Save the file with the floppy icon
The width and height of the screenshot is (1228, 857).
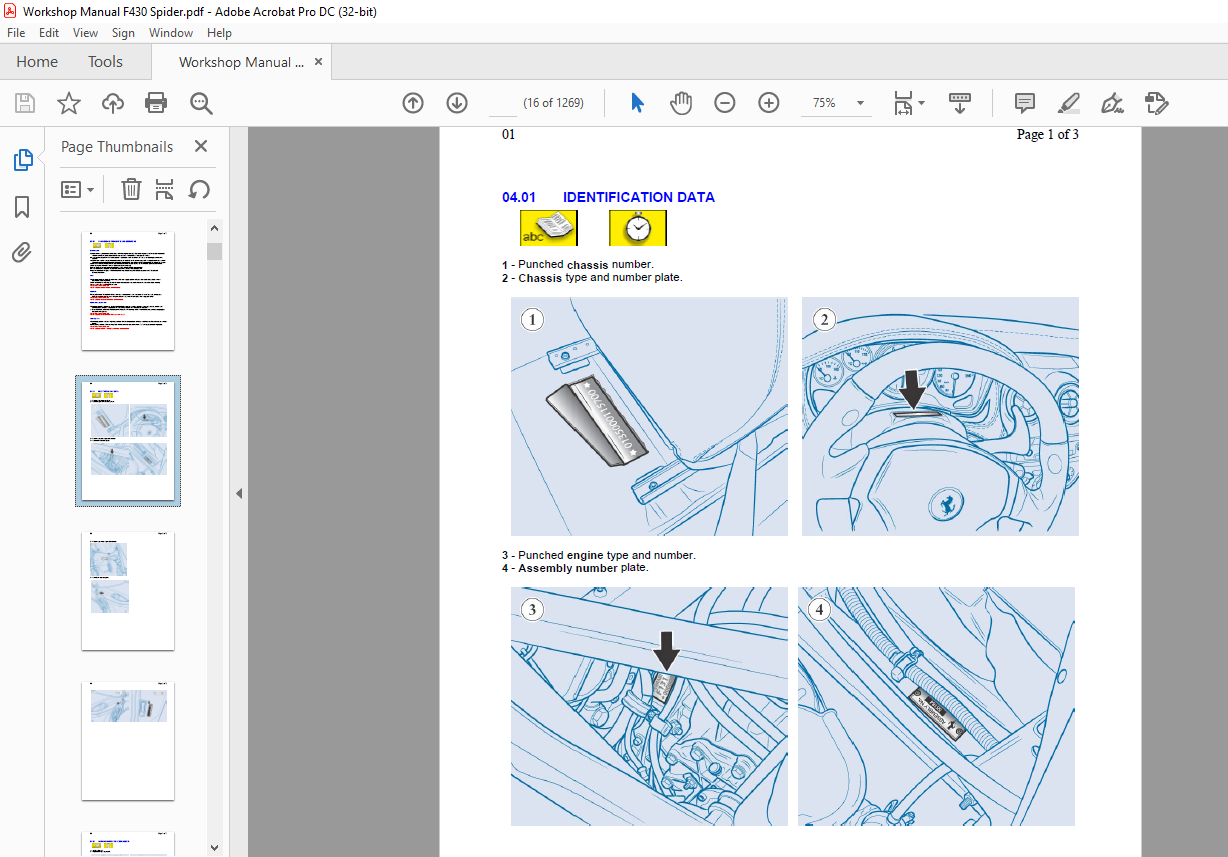click(x=25, y=103)
